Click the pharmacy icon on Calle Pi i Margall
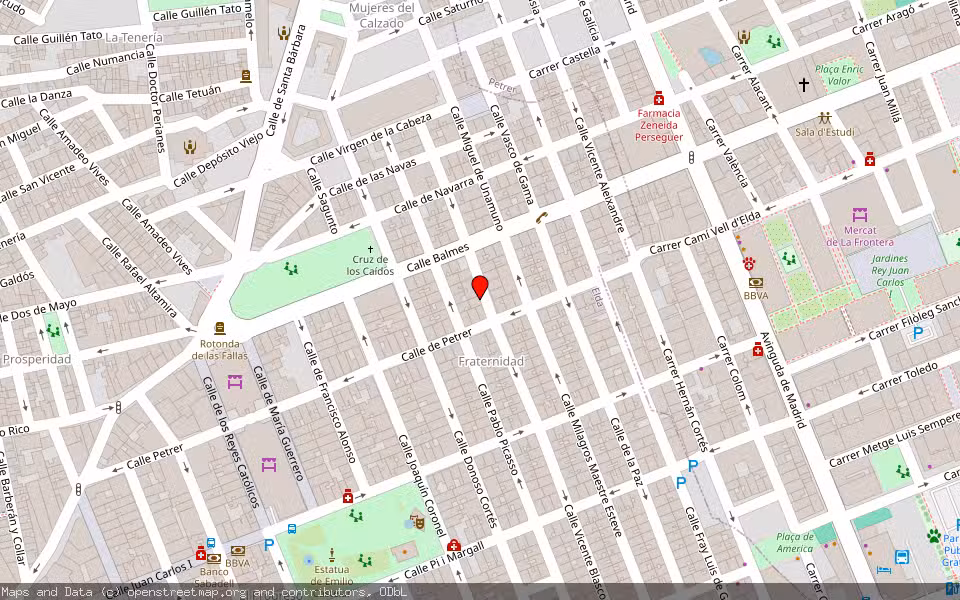The height and width of the screenshot is (600, 960). (x=453, y=544)
